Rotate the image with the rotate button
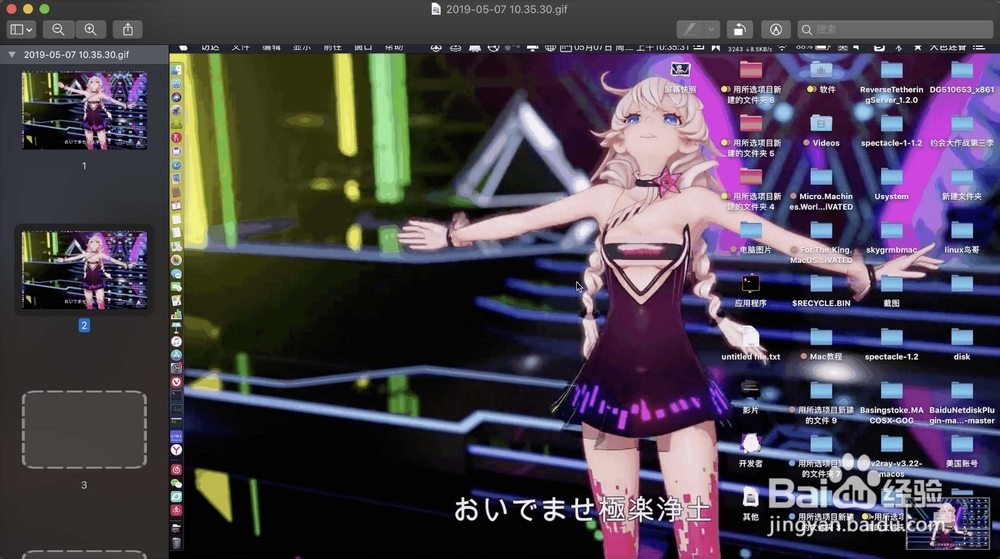The image size is (1000, 559). (739, 29)
